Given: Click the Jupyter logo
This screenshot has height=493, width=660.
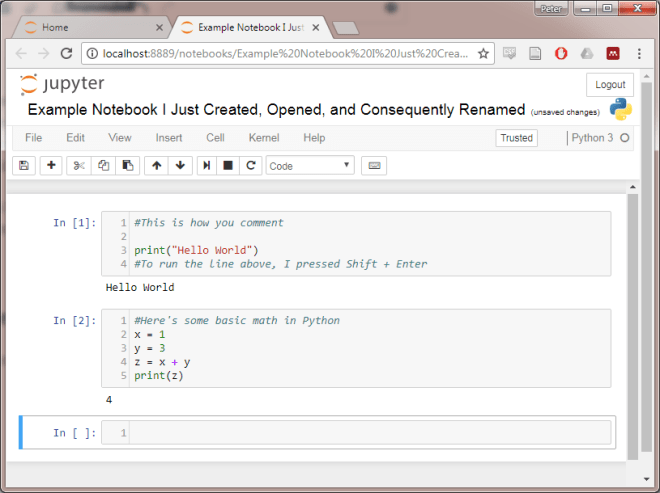Looking at the screenshot, I should pyautogui.click(x=62, y=84).
